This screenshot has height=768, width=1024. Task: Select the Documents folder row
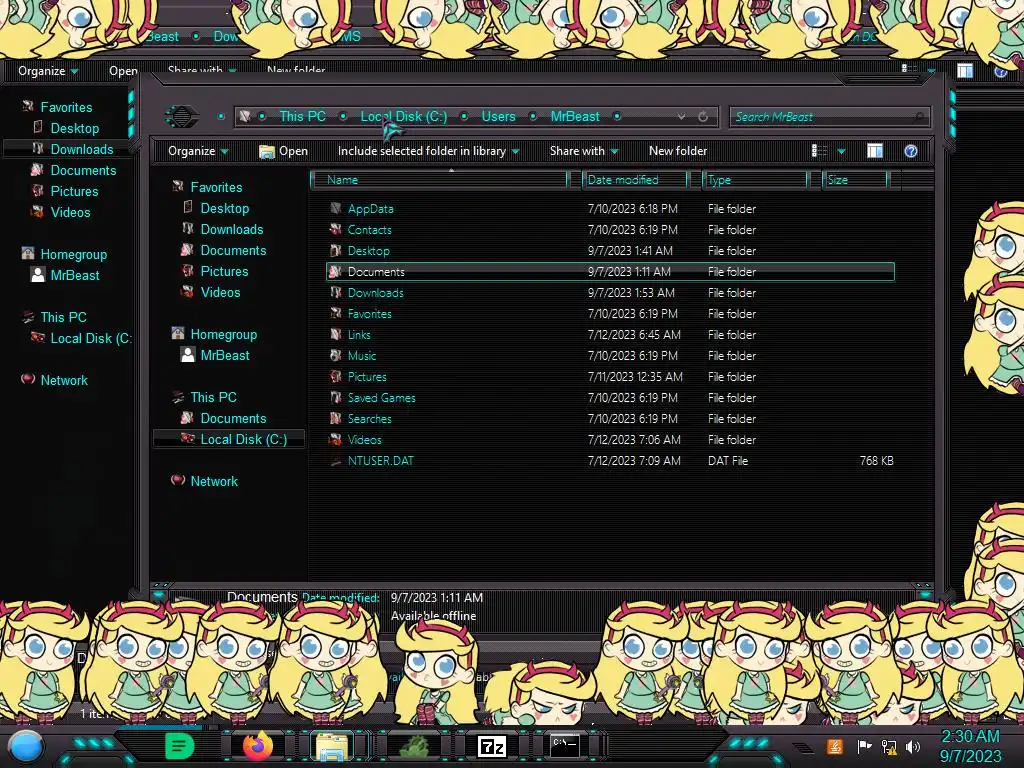(610, 272)
